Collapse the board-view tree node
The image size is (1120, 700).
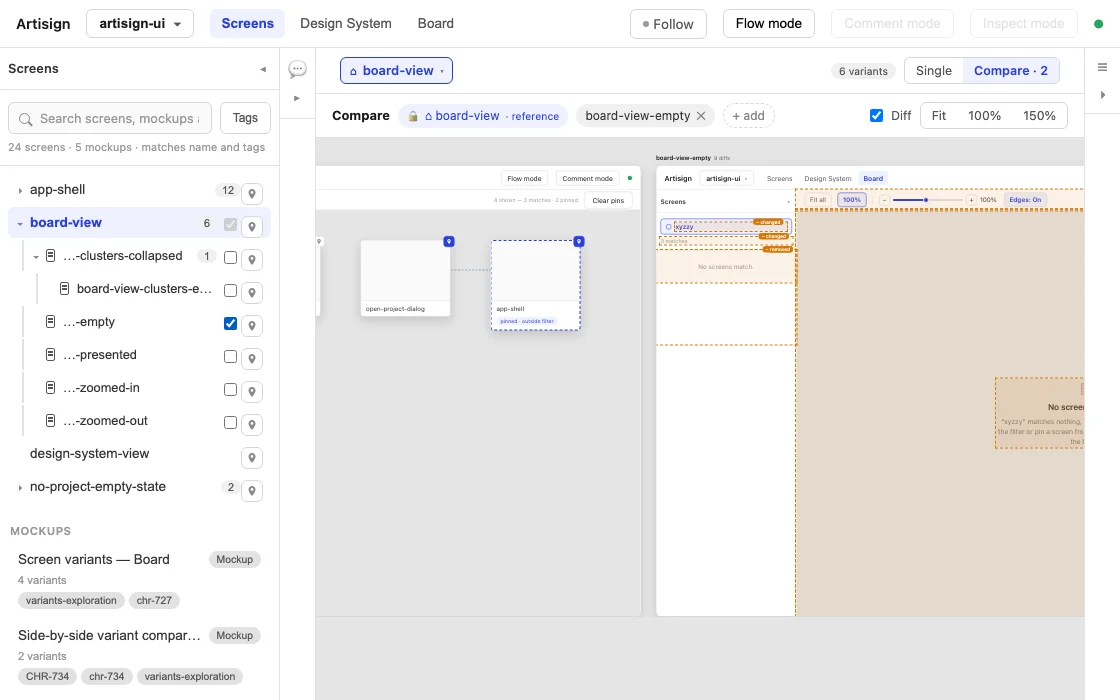(x=20, y=224)
